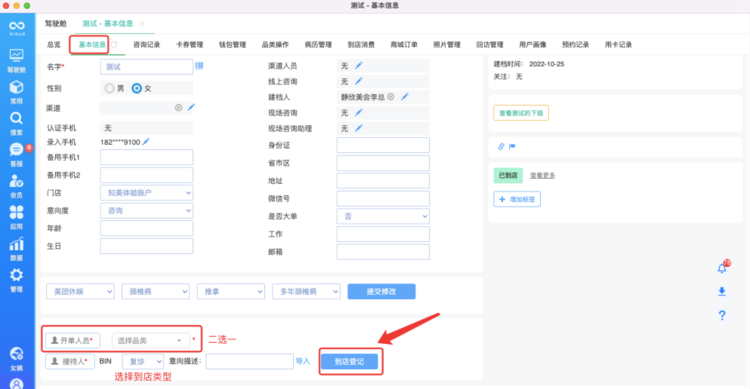Click the infinity logo at the sidebar top
The width and height of the screenshot is (750, 389).
(x=16, y=26)
